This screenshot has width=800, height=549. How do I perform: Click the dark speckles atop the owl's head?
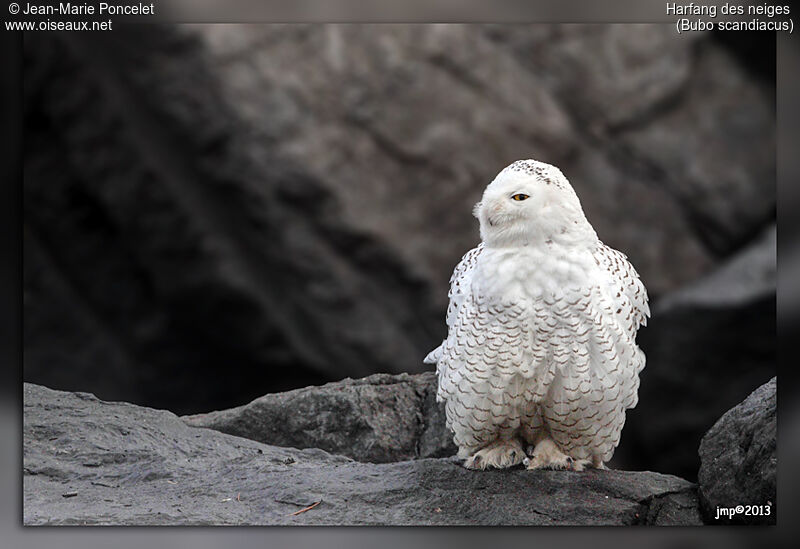point(535,171)
